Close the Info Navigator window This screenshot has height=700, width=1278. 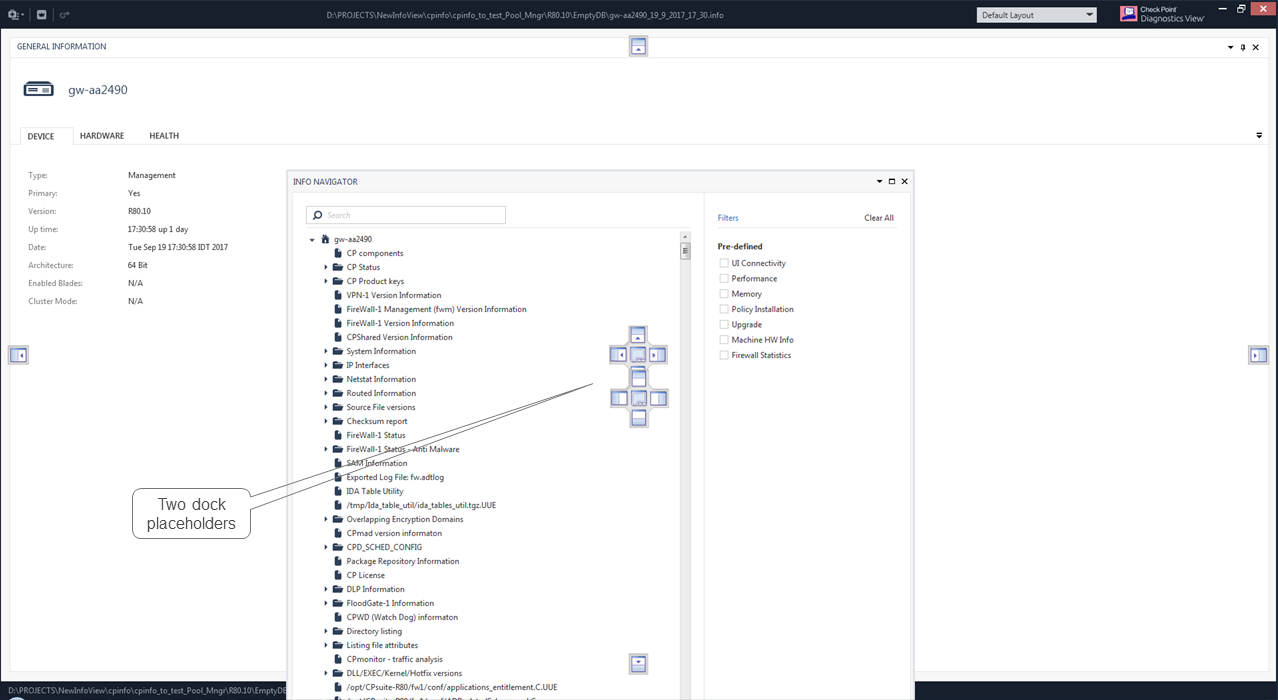tap(904, 182)
